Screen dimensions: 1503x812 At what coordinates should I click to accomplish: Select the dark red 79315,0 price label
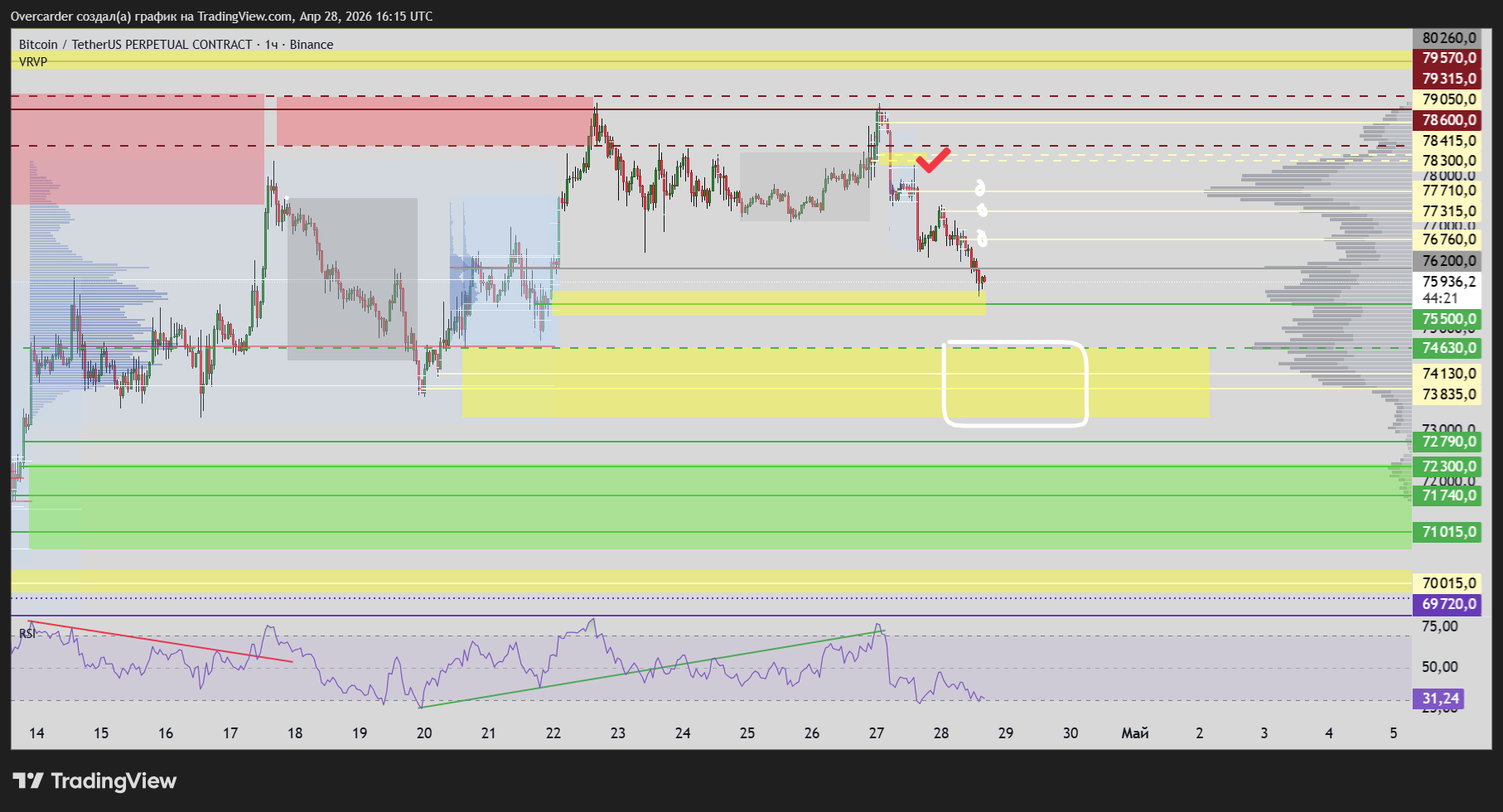(1447, 79)
